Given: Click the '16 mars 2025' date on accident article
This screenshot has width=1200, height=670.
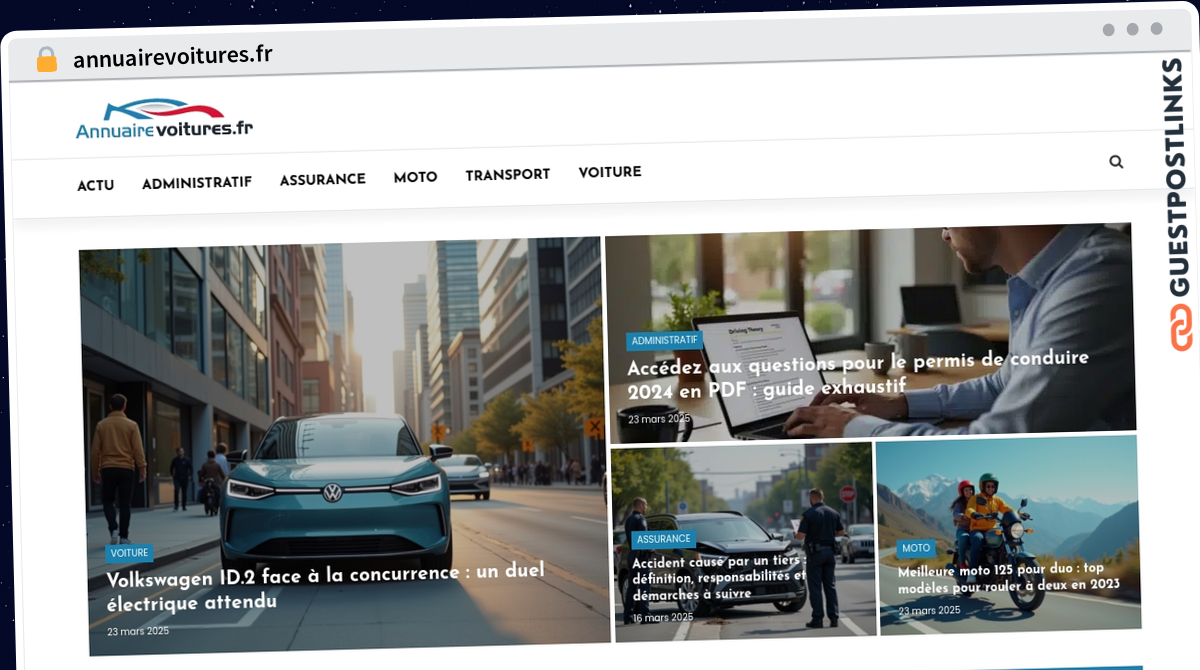Looking at the screenshot, I should point(662,617).
